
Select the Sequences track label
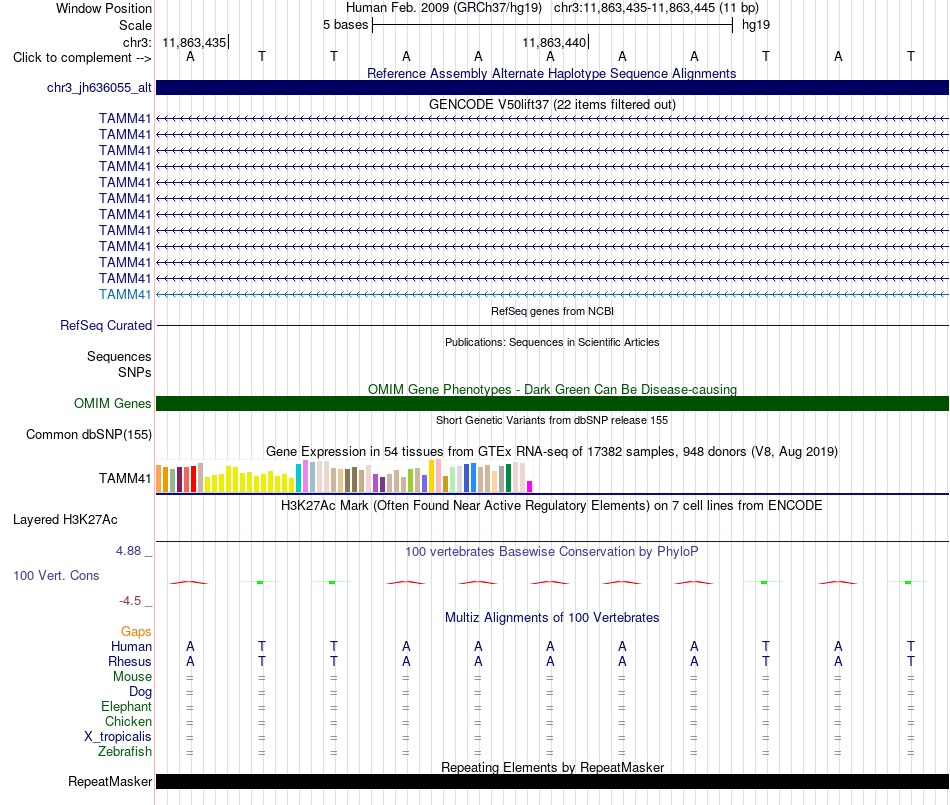pyautogui.click(x=119, y=356)
